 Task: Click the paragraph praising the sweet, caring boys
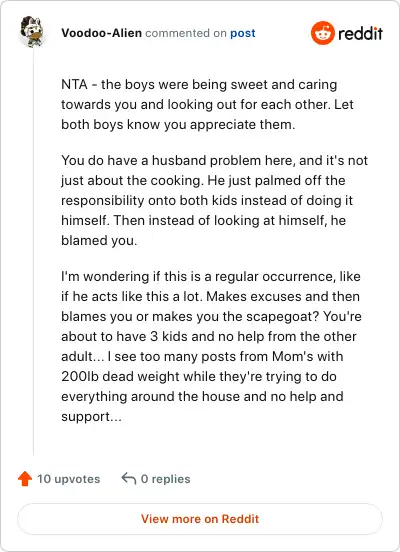[207, 105]
